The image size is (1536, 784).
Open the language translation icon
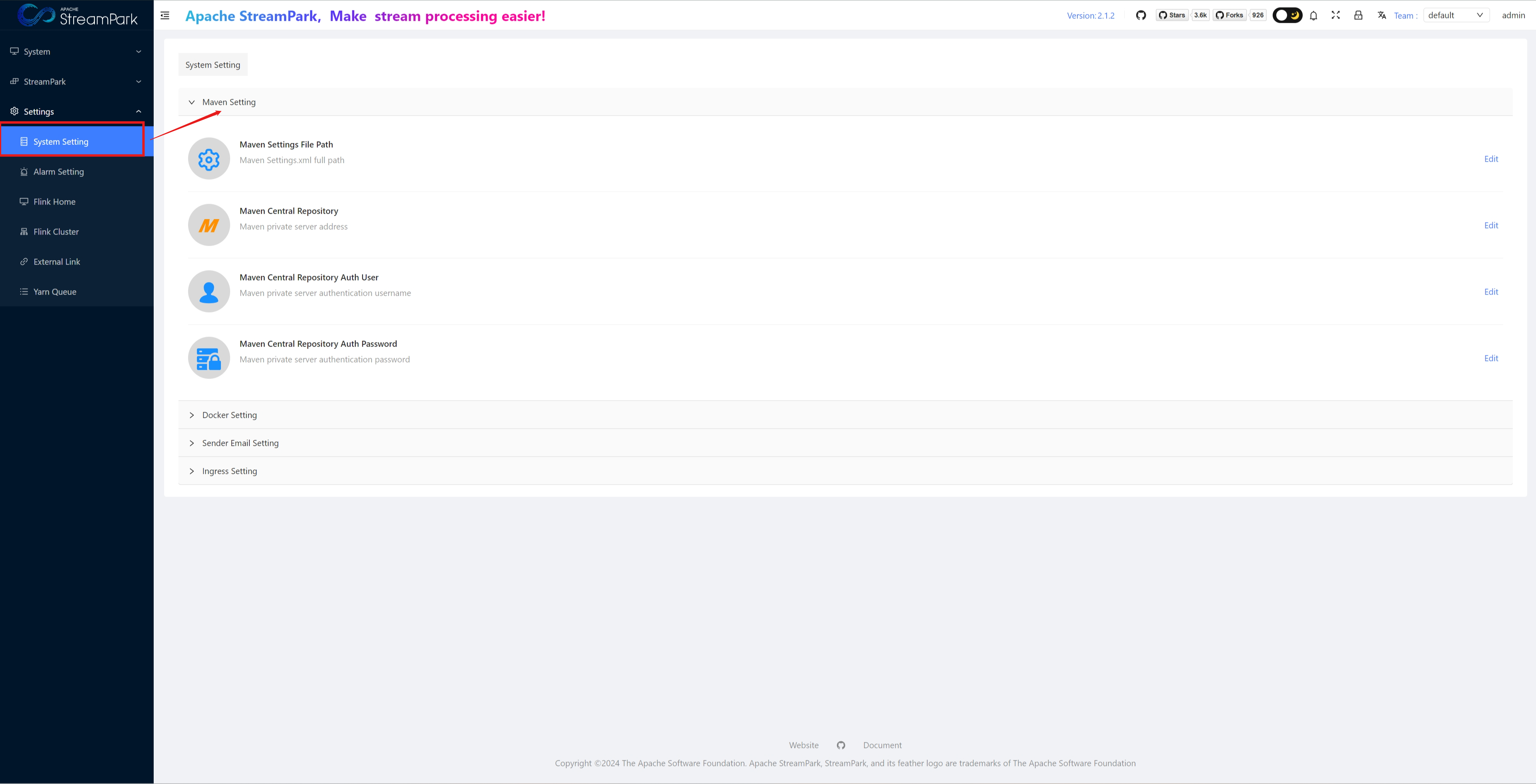click(1382, 16)
